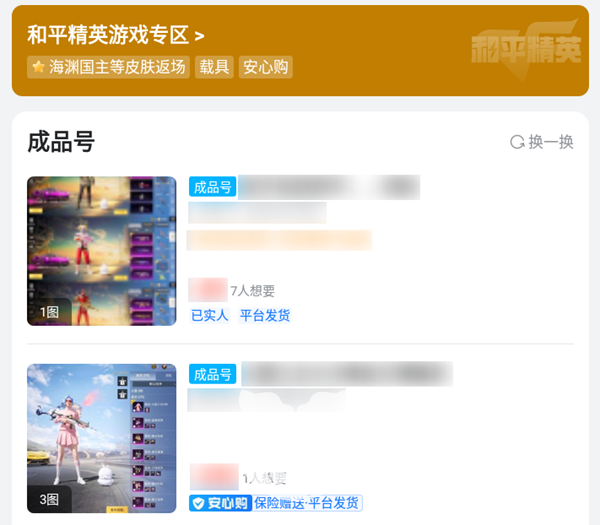This screenshot has height=525, width=600.
Task: Click the 换一换 refresh icon
Action: pos(517,142)
